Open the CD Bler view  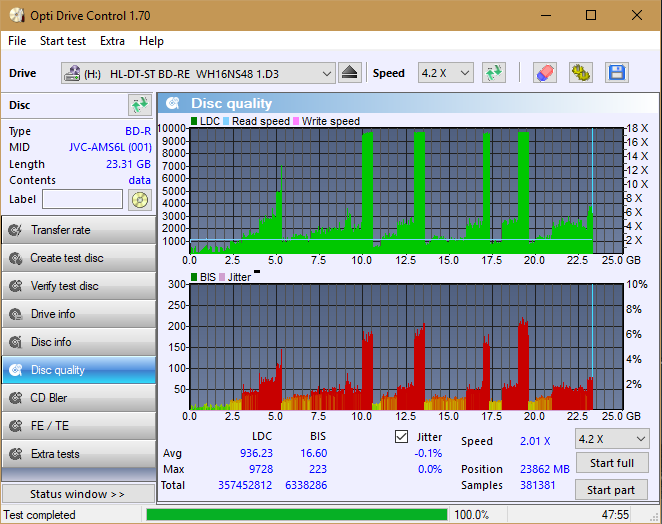tap(79, 398)
